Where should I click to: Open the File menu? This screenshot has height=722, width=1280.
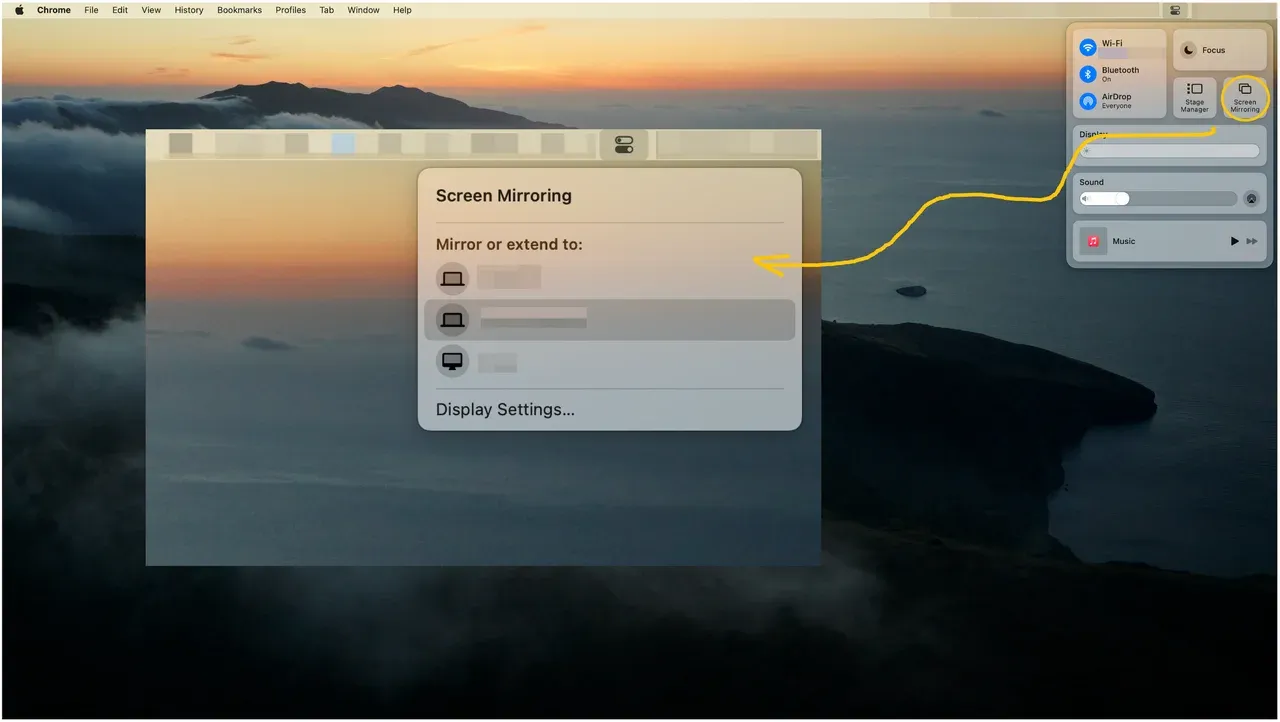[91, 10]
